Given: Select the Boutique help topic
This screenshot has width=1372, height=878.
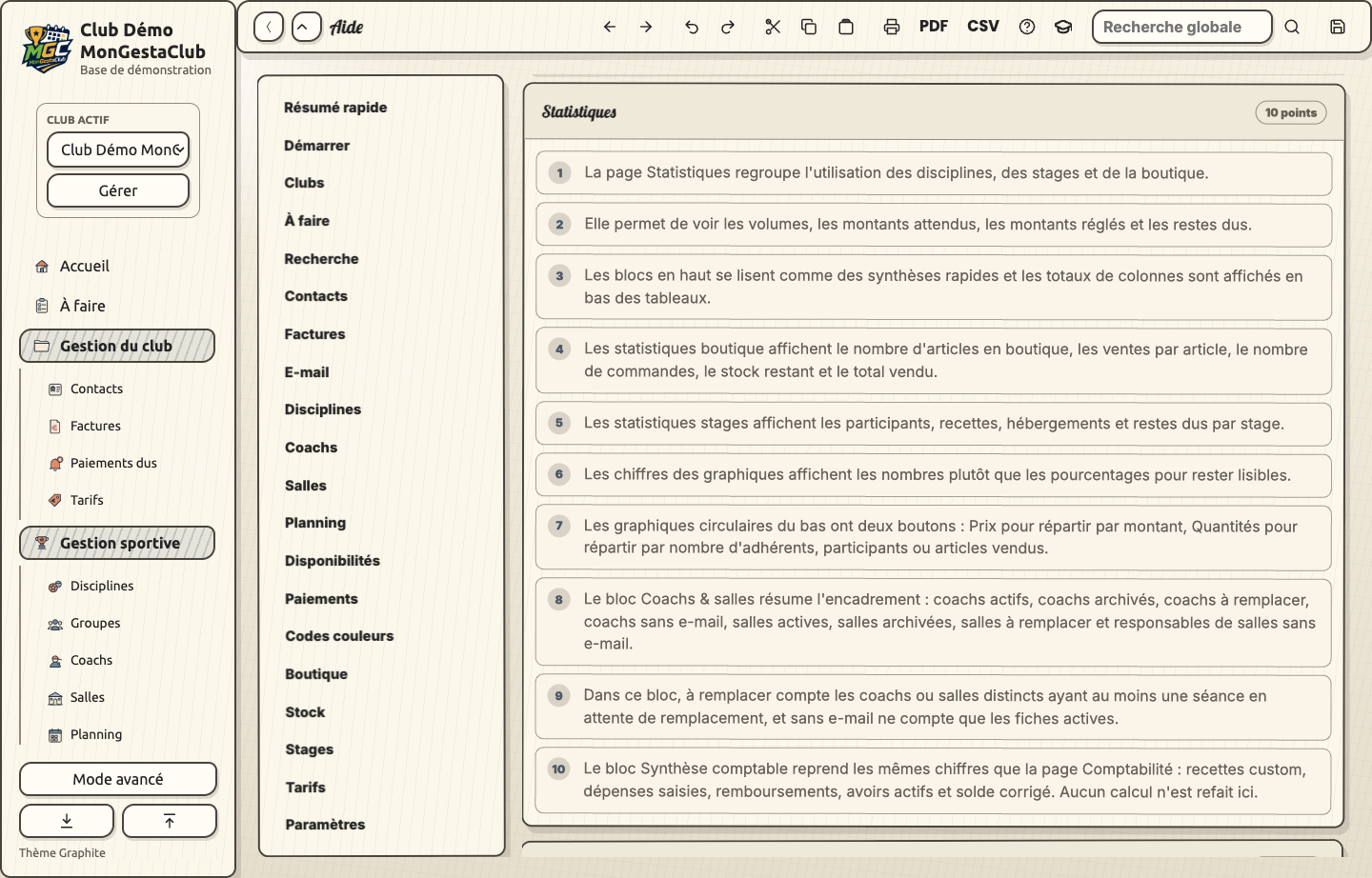Looking at the screenshot, I should 316,674.
